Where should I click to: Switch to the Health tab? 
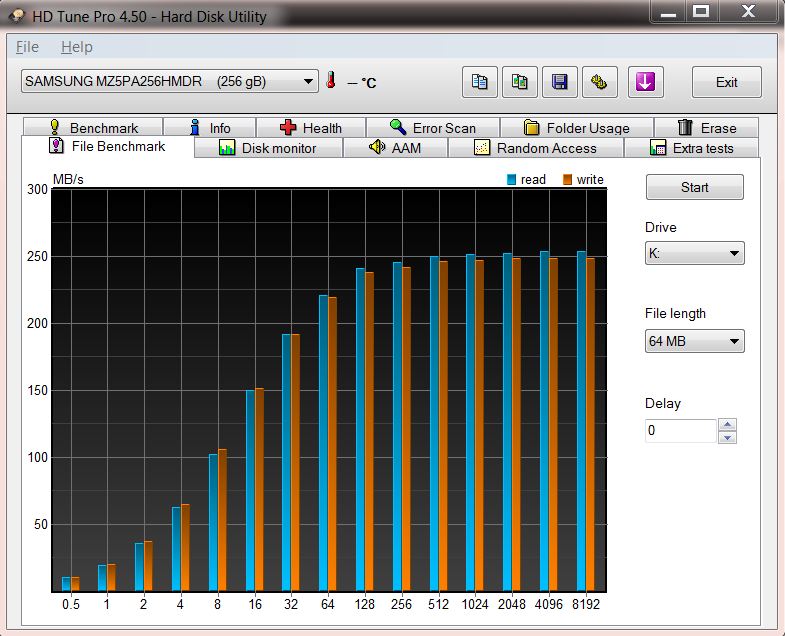tap(311, 128)
